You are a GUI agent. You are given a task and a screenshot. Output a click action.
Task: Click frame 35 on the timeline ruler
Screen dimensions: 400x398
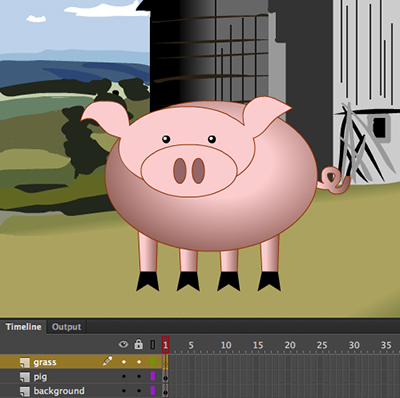pyautogui.click(x=386, y=345)
